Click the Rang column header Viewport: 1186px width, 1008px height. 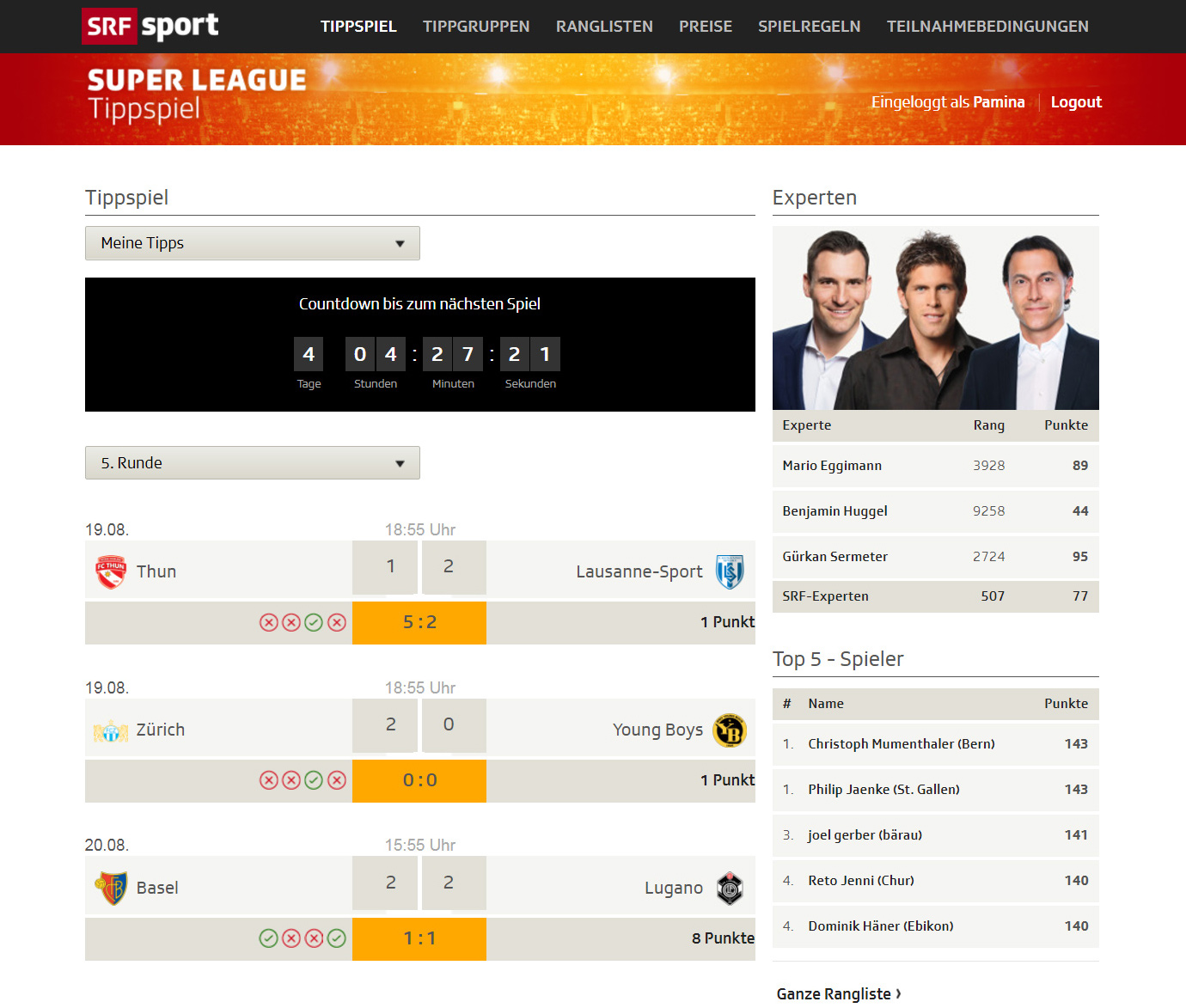[988, 425]
